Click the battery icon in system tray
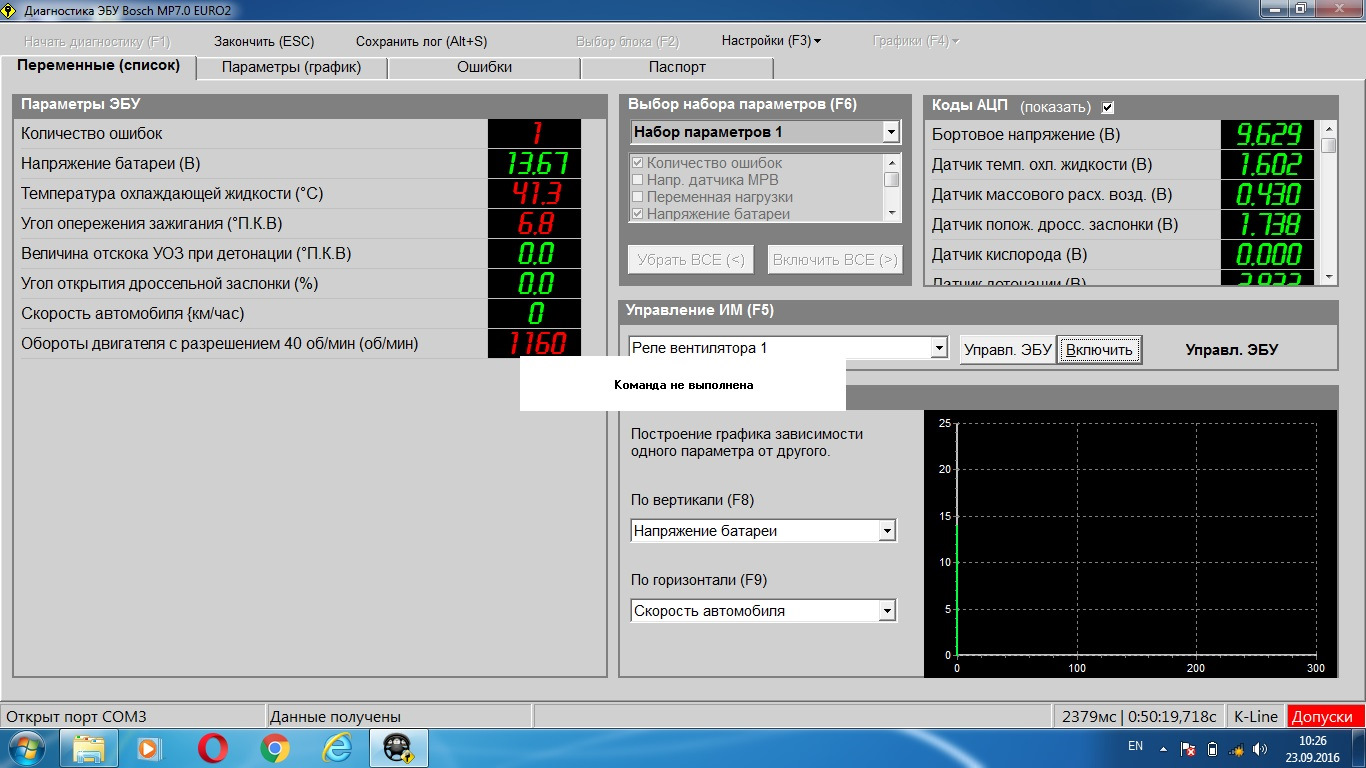Viewport: 1366px width, 768px height. 1213,748
